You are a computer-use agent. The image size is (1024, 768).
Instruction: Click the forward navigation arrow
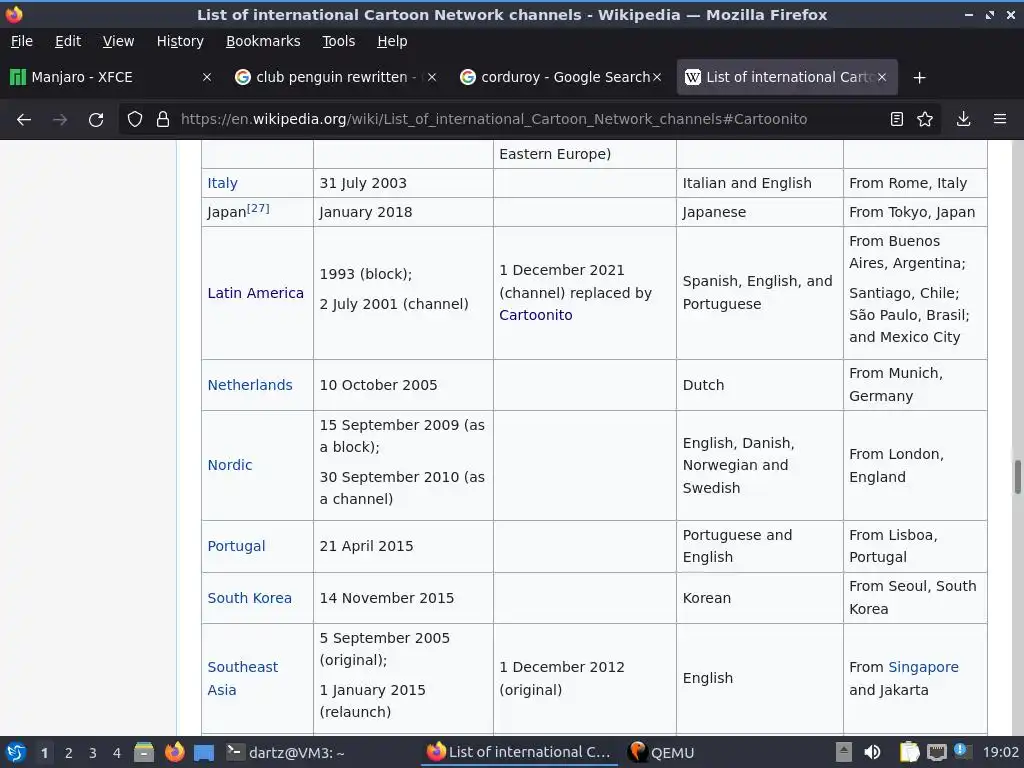coord(60,120)
